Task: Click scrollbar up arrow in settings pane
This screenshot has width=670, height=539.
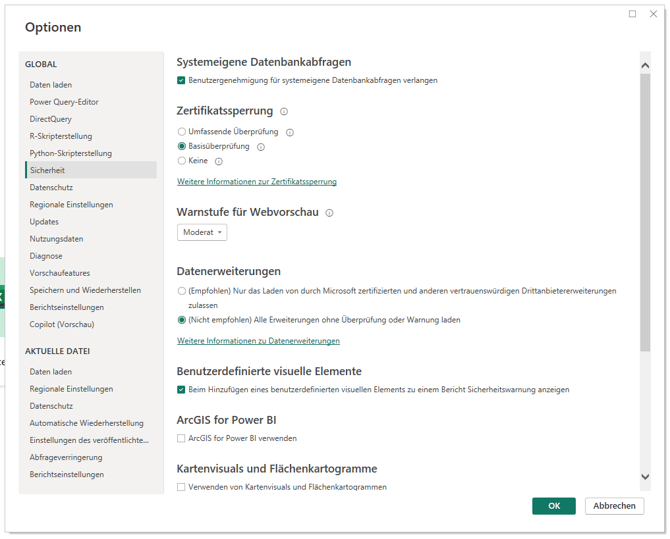Action: (x=645, y=66)
